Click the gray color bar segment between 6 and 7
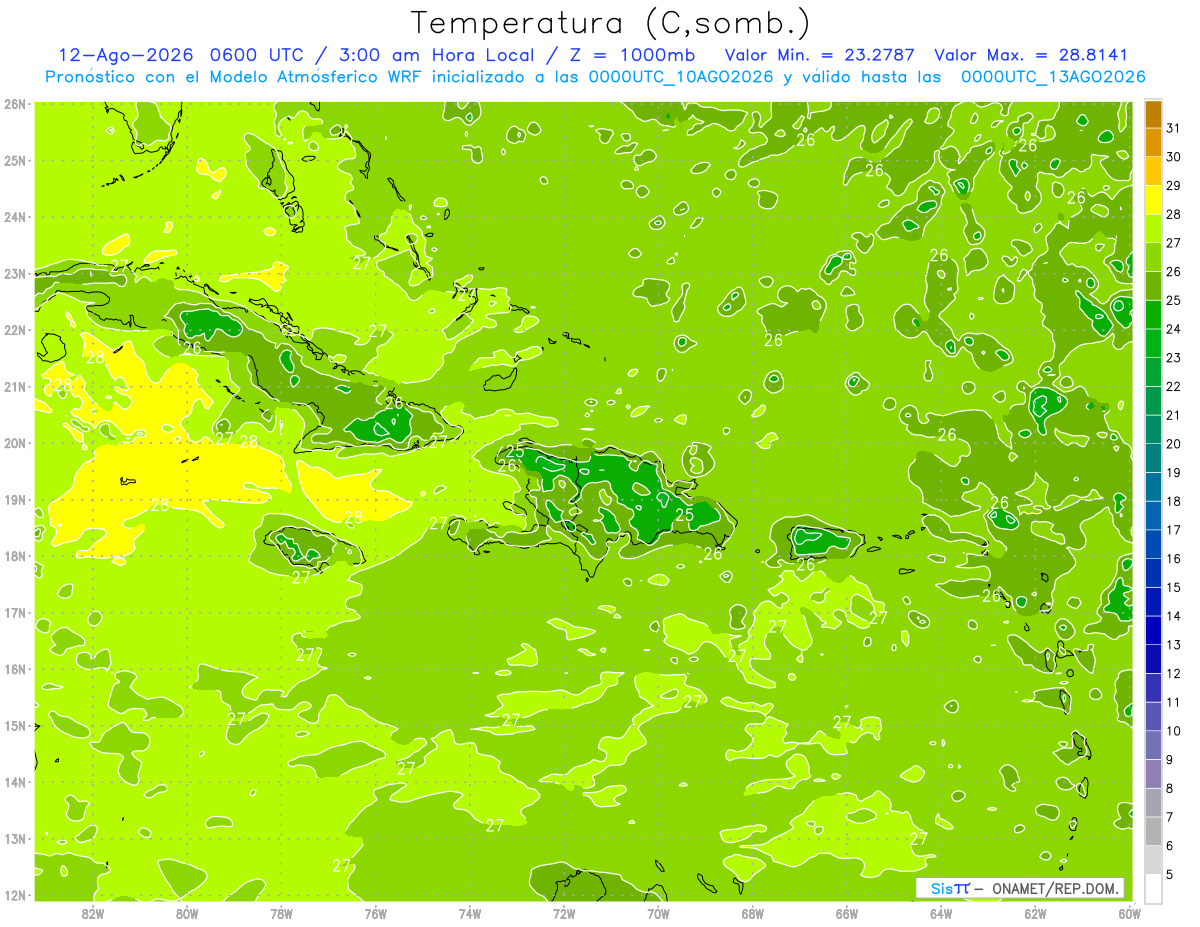This screenshot has width=1200, height=927. coord(1154,831)
